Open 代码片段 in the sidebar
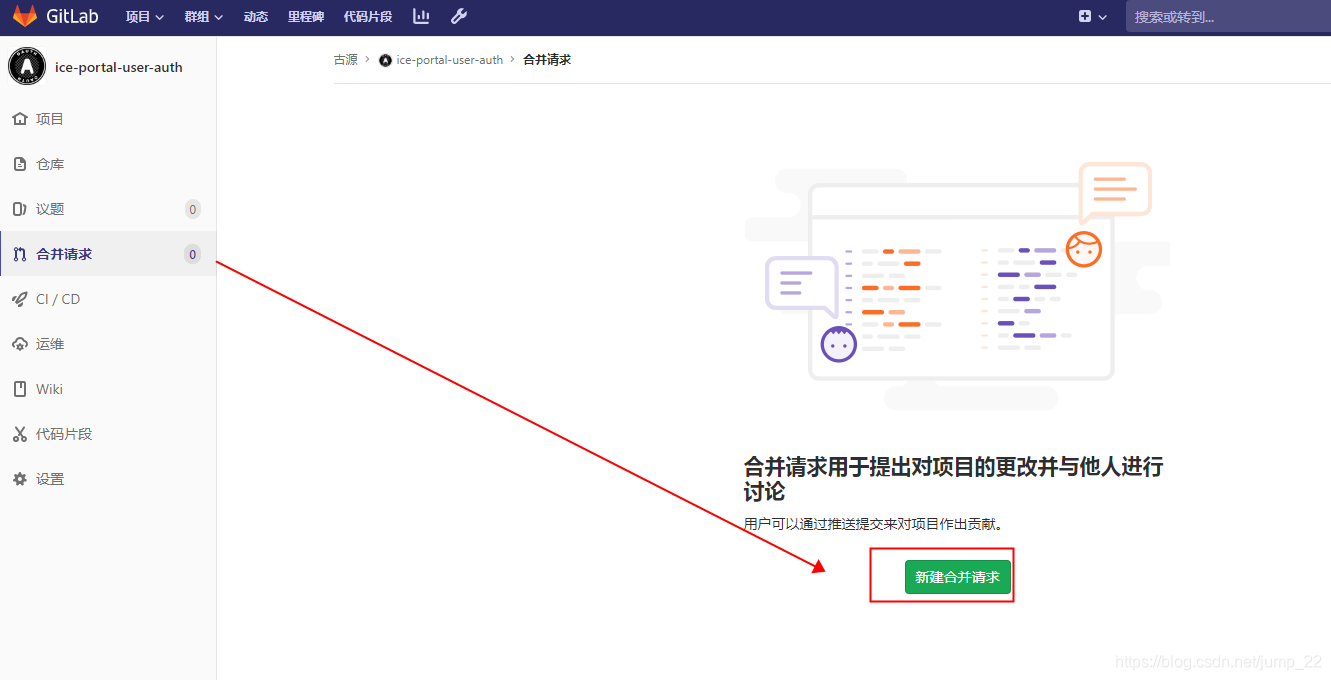This screenshot has height=680, width=1331. coord(63,433)
